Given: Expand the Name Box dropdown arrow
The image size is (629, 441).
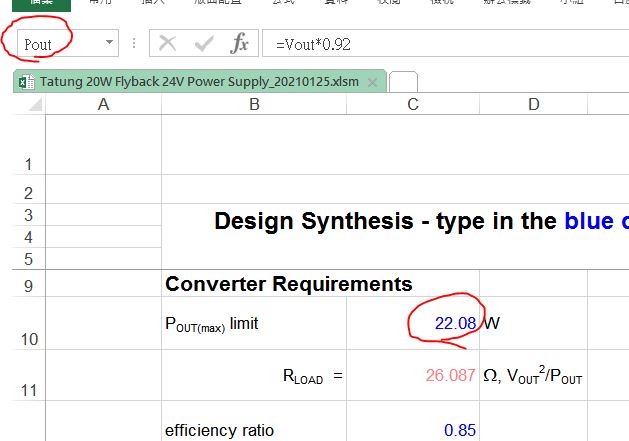Looking at the screenshot, I should (109, 44).
